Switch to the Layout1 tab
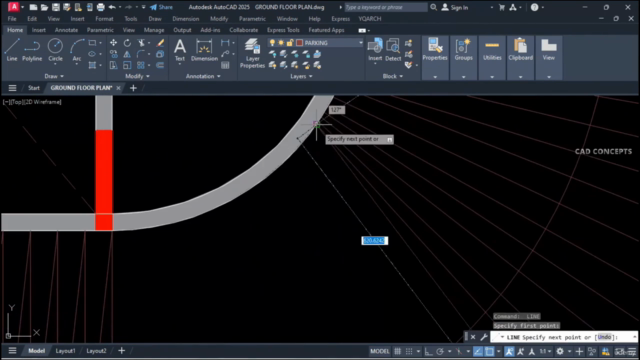This screenshot has width=640, height=360. click(x=65, y=351)
